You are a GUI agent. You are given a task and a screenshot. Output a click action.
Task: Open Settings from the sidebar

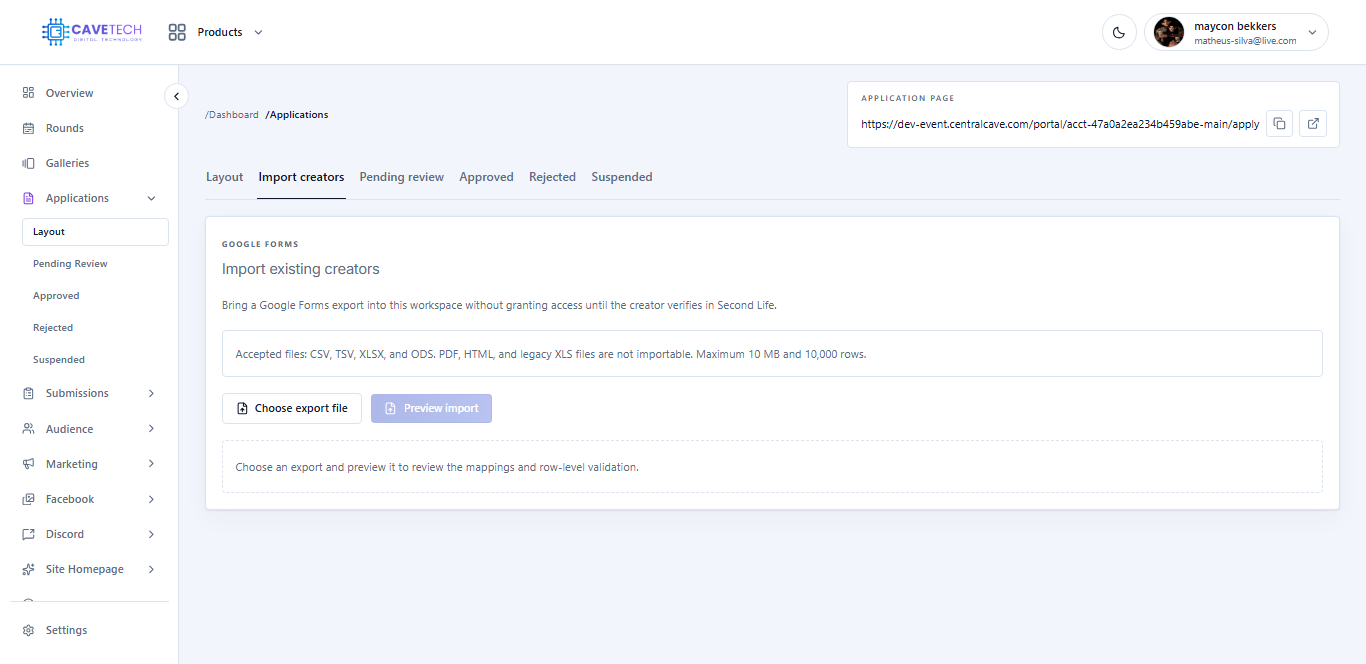66,630
